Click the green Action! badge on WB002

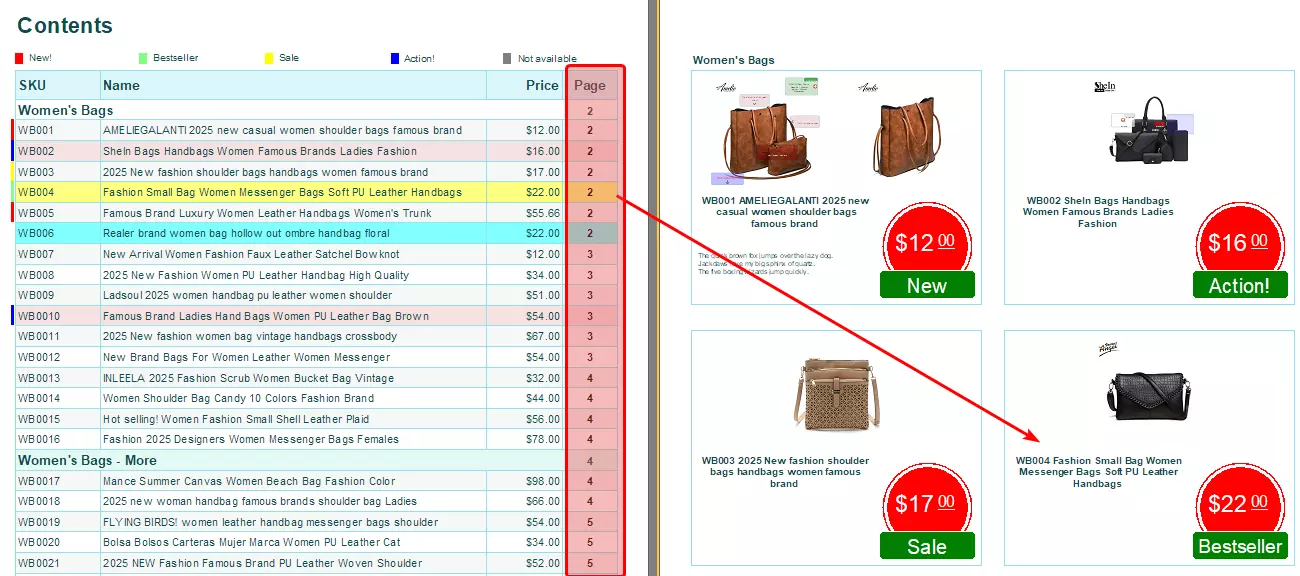point(1240,285)
